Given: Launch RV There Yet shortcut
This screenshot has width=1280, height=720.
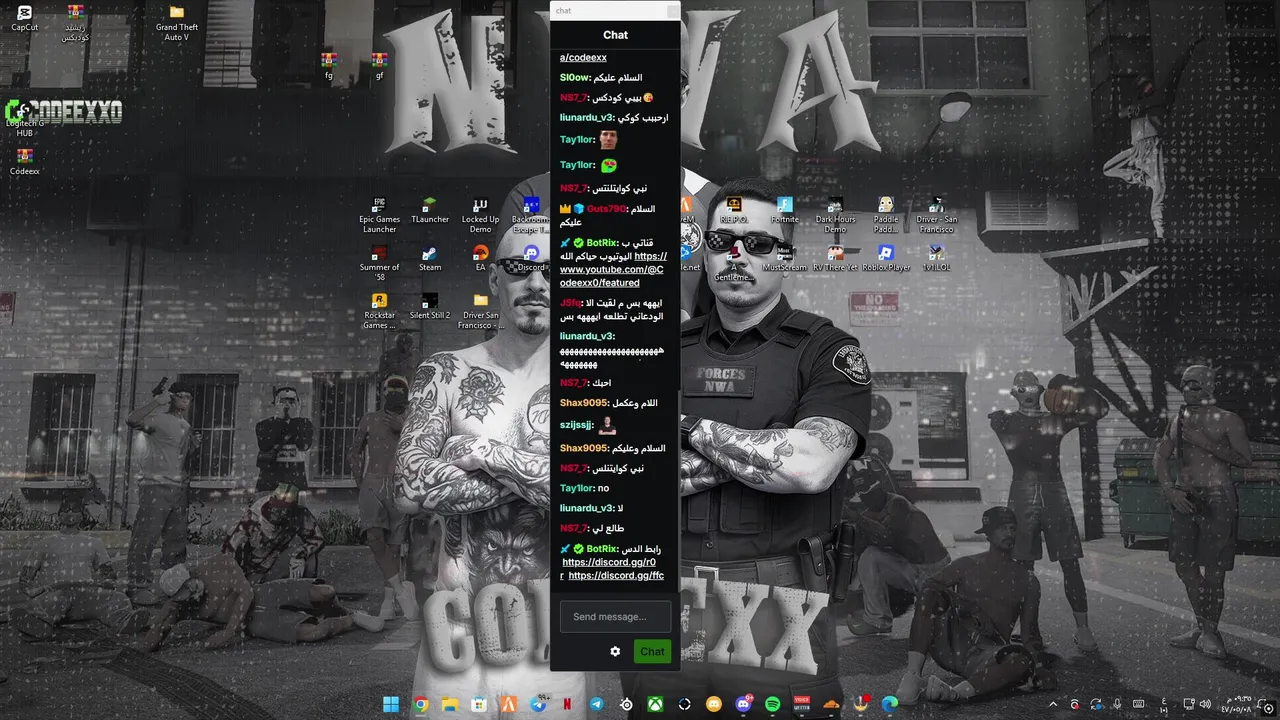Looking at the screenshot, I should (x=835, y=259).
